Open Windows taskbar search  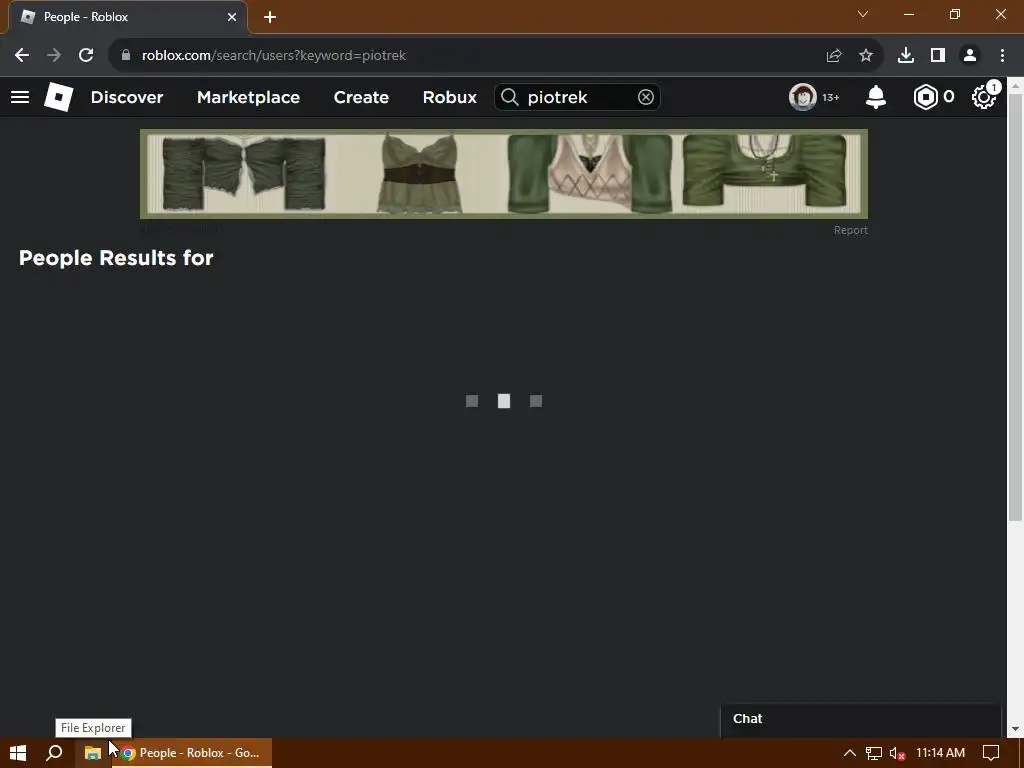(x=54, y=753)
